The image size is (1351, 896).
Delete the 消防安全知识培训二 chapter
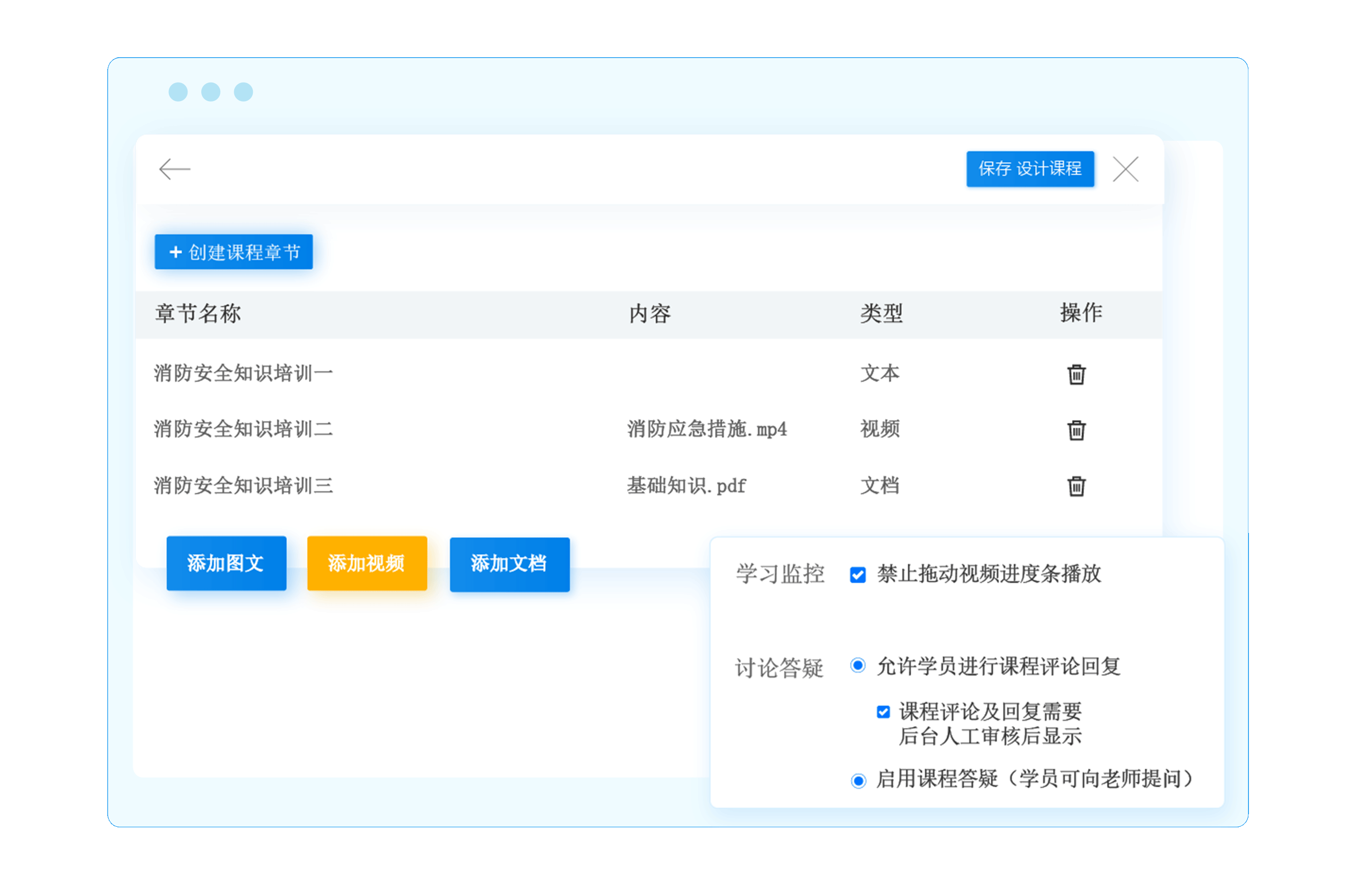[1076, 430]
